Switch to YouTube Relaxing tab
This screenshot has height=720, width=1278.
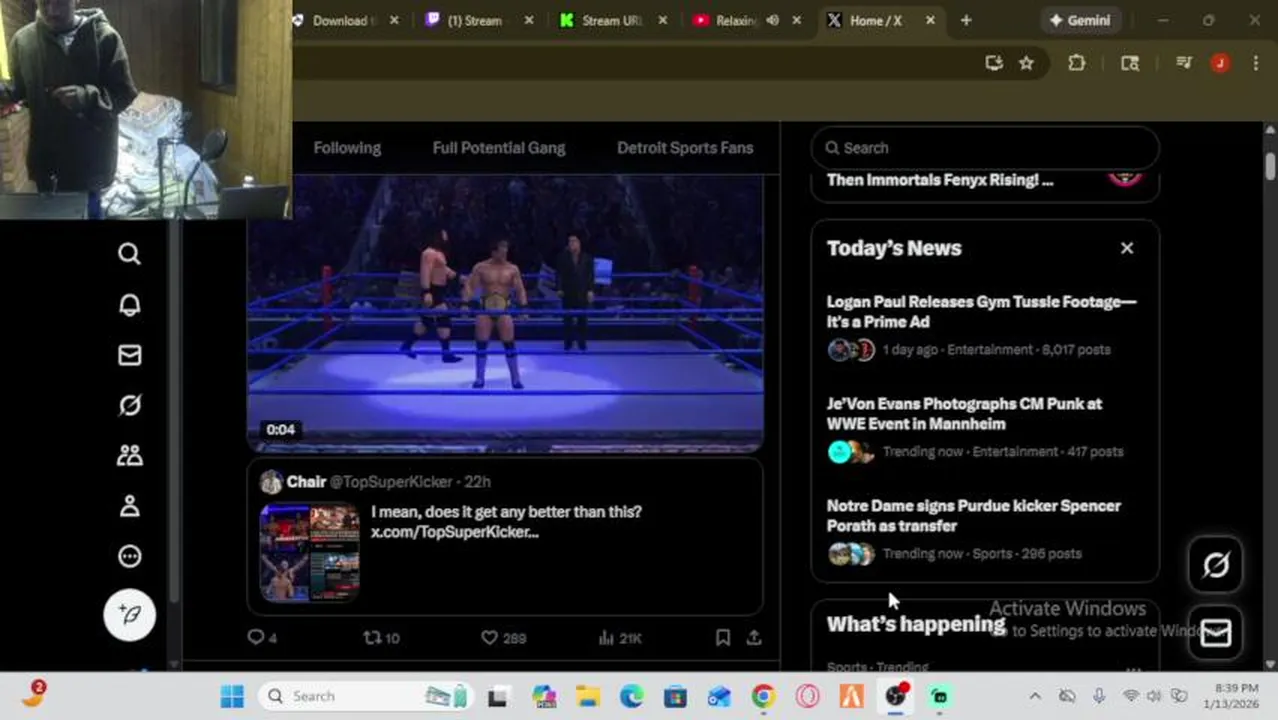pyautogui.click(x=738, y=20)
